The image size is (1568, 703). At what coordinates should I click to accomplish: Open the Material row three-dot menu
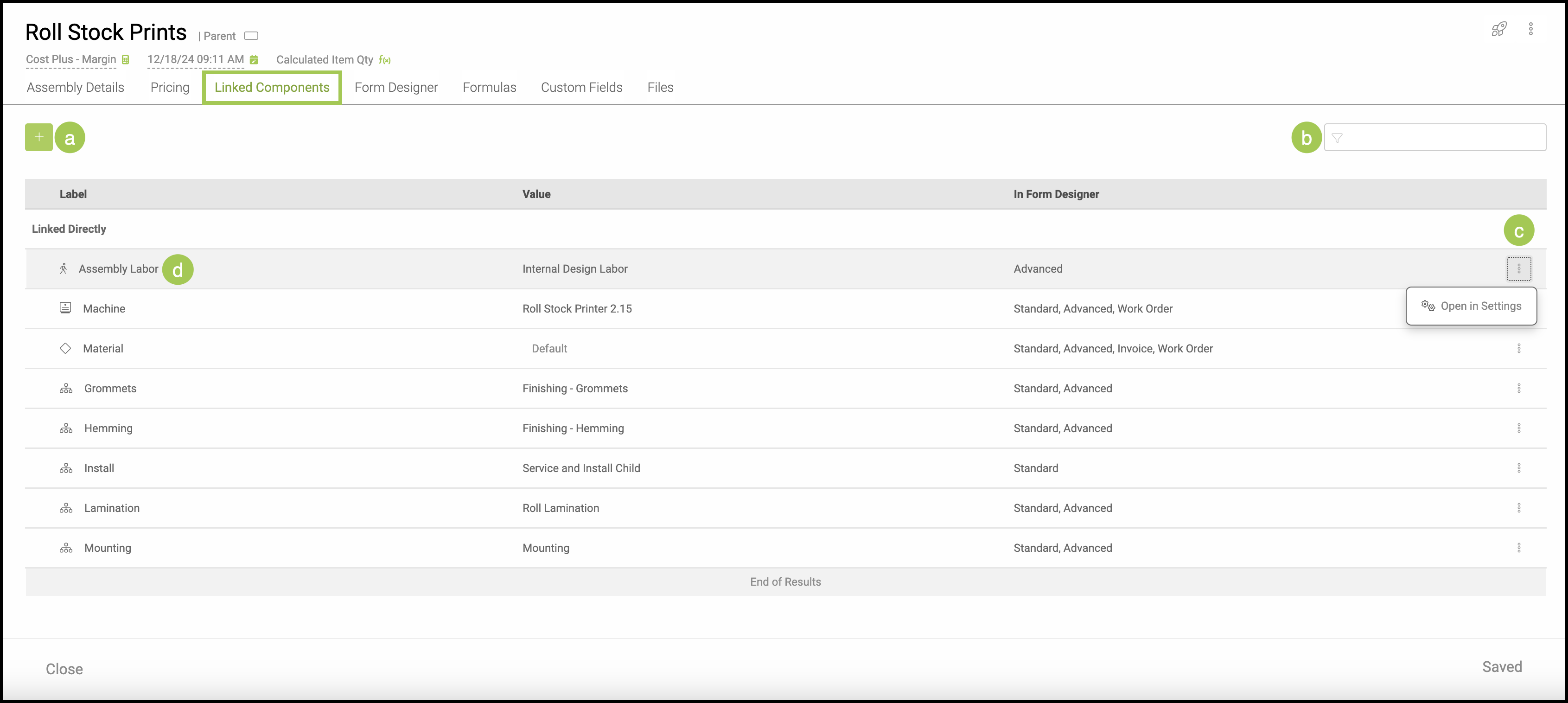1519,348
